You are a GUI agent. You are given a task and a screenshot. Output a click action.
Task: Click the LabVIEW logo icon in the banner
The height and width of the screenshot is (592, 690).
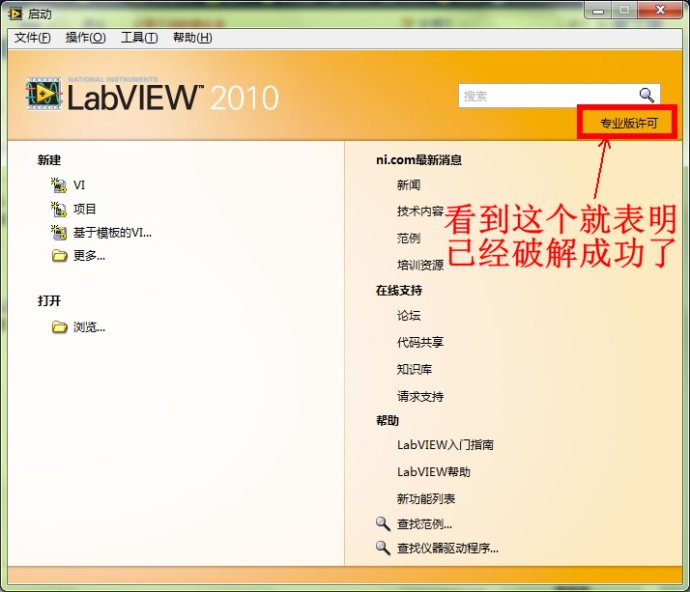(44, 93)
